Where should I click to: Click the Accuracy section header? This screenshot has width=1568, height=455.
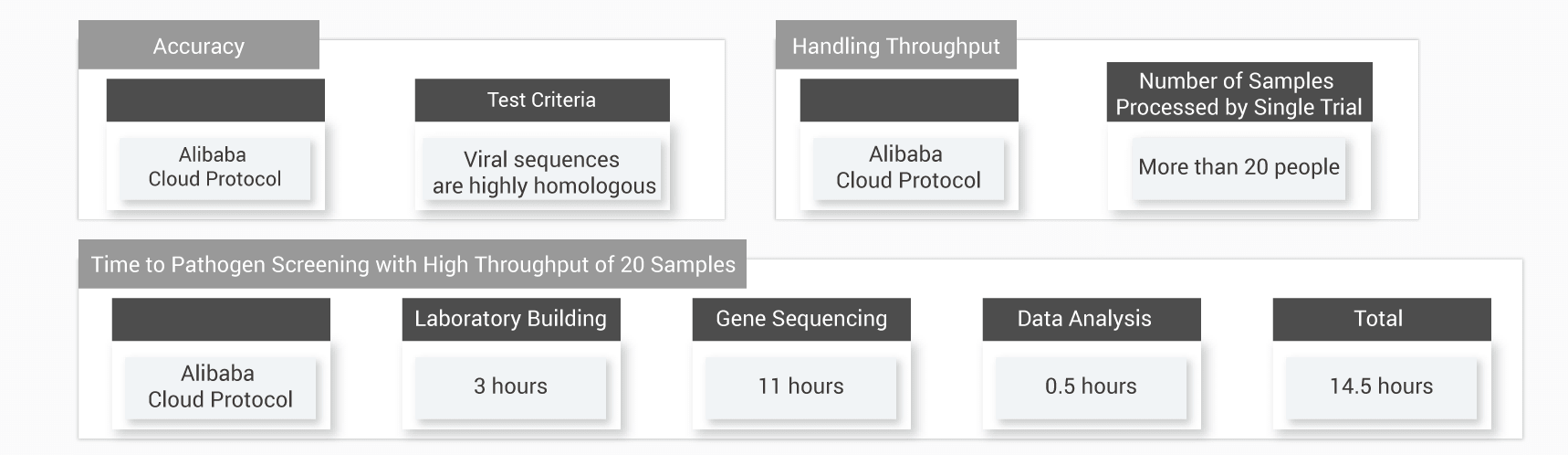click(198, 46)
